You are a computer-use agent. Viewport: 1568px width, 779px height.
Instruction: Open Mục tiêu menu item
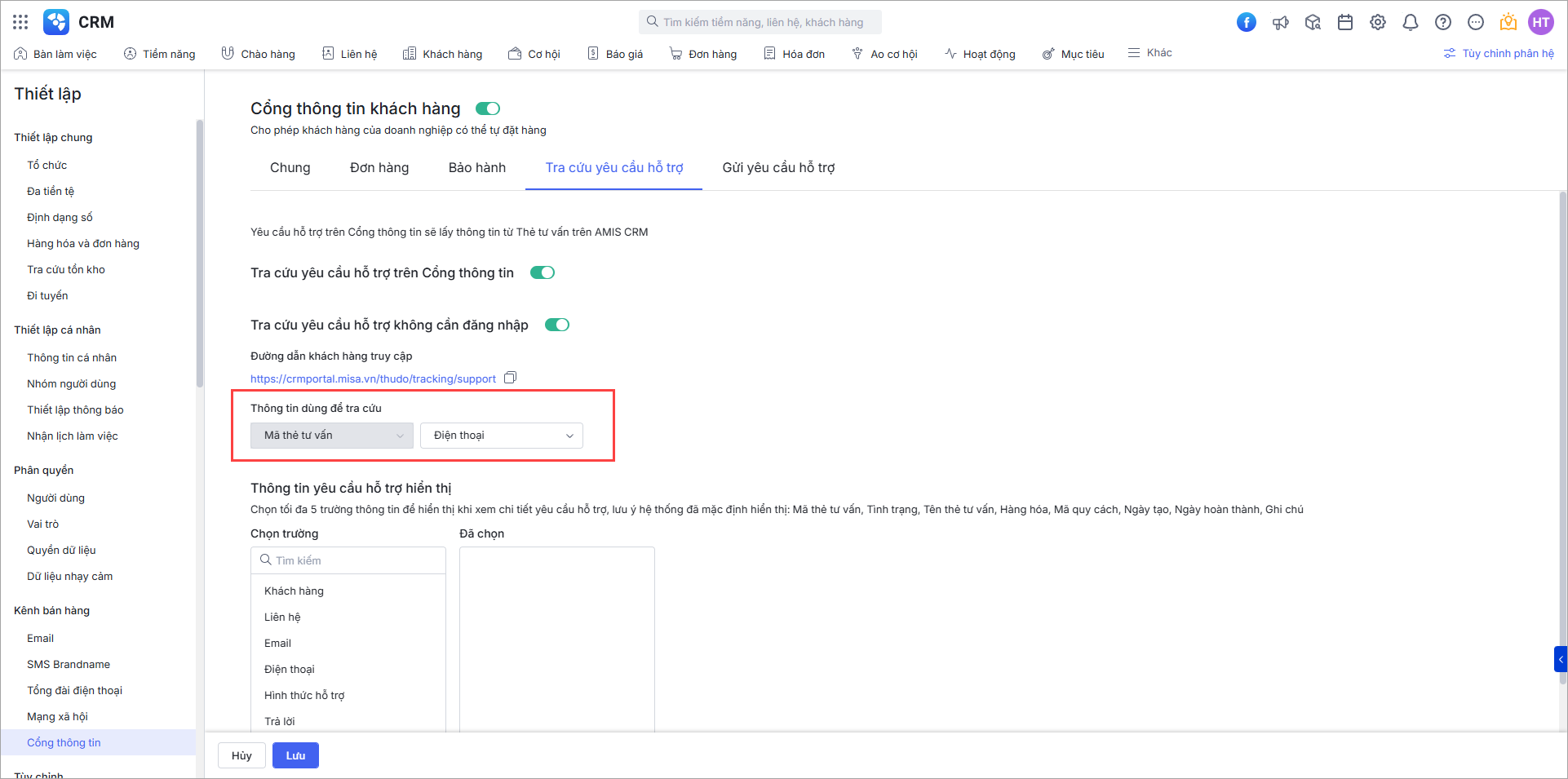[1074, 54]
